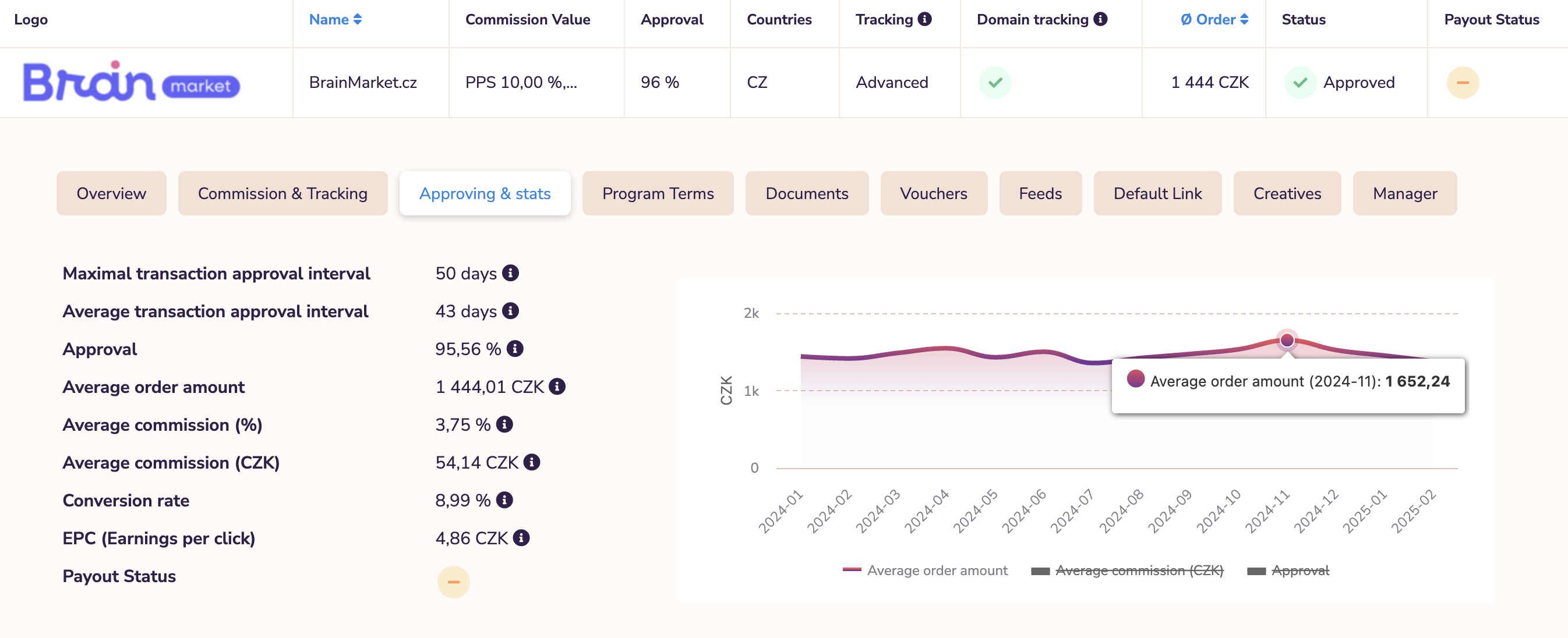
Task: Click info icon for Conversion rate 8,99 %
Action: point(504,500)
